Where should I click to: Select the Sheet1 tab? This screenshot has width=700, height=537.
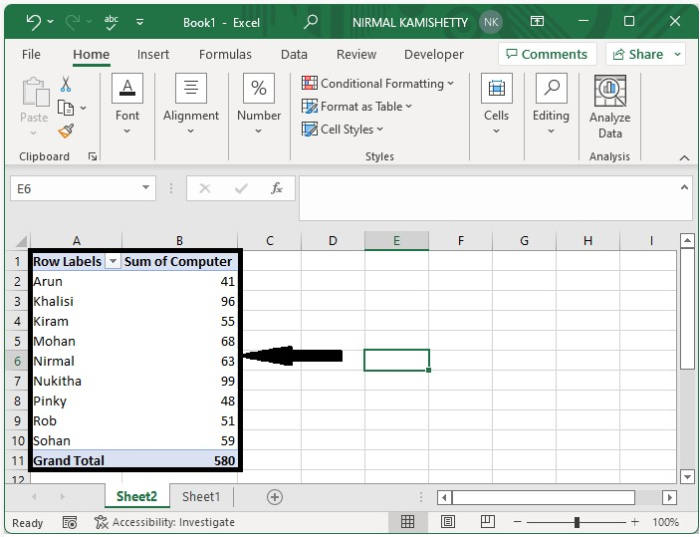pyautogui.click(x=201, y=496)
